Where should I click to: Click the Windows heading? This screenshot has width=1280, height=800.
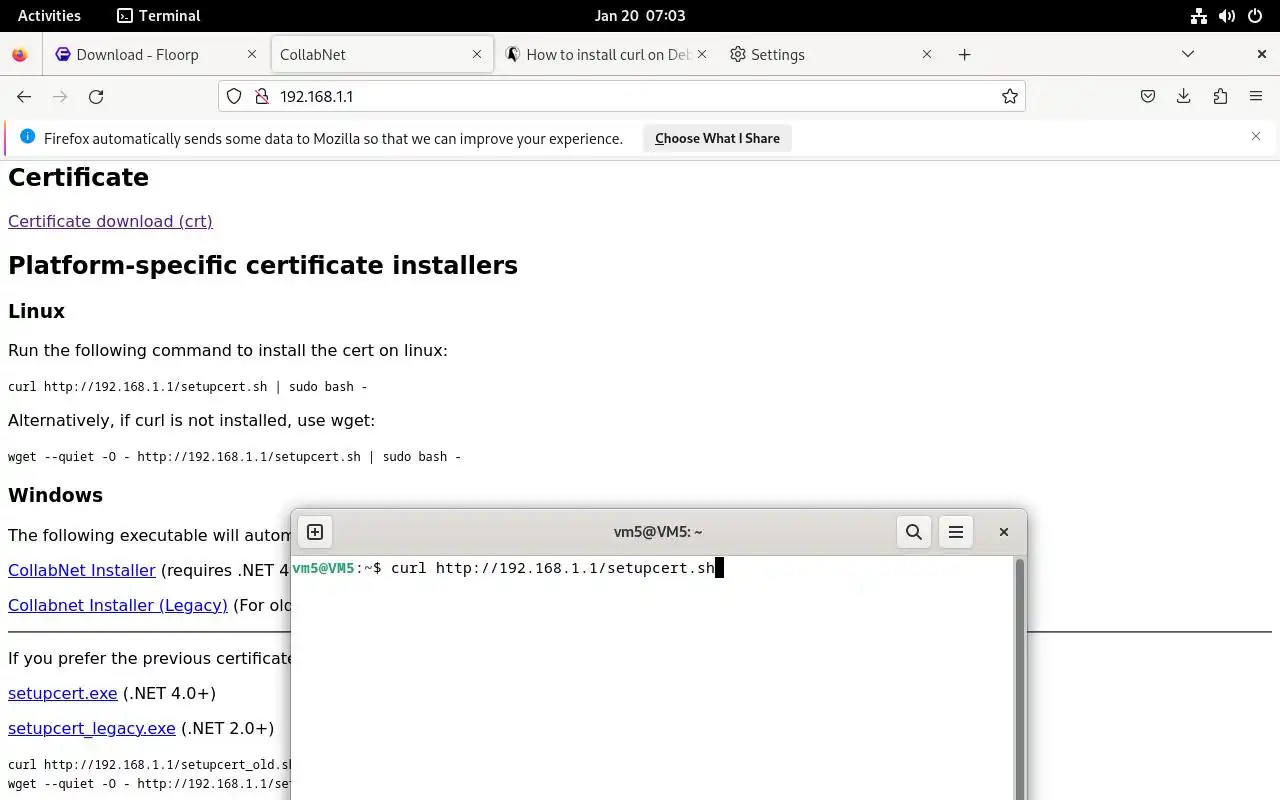55,495
